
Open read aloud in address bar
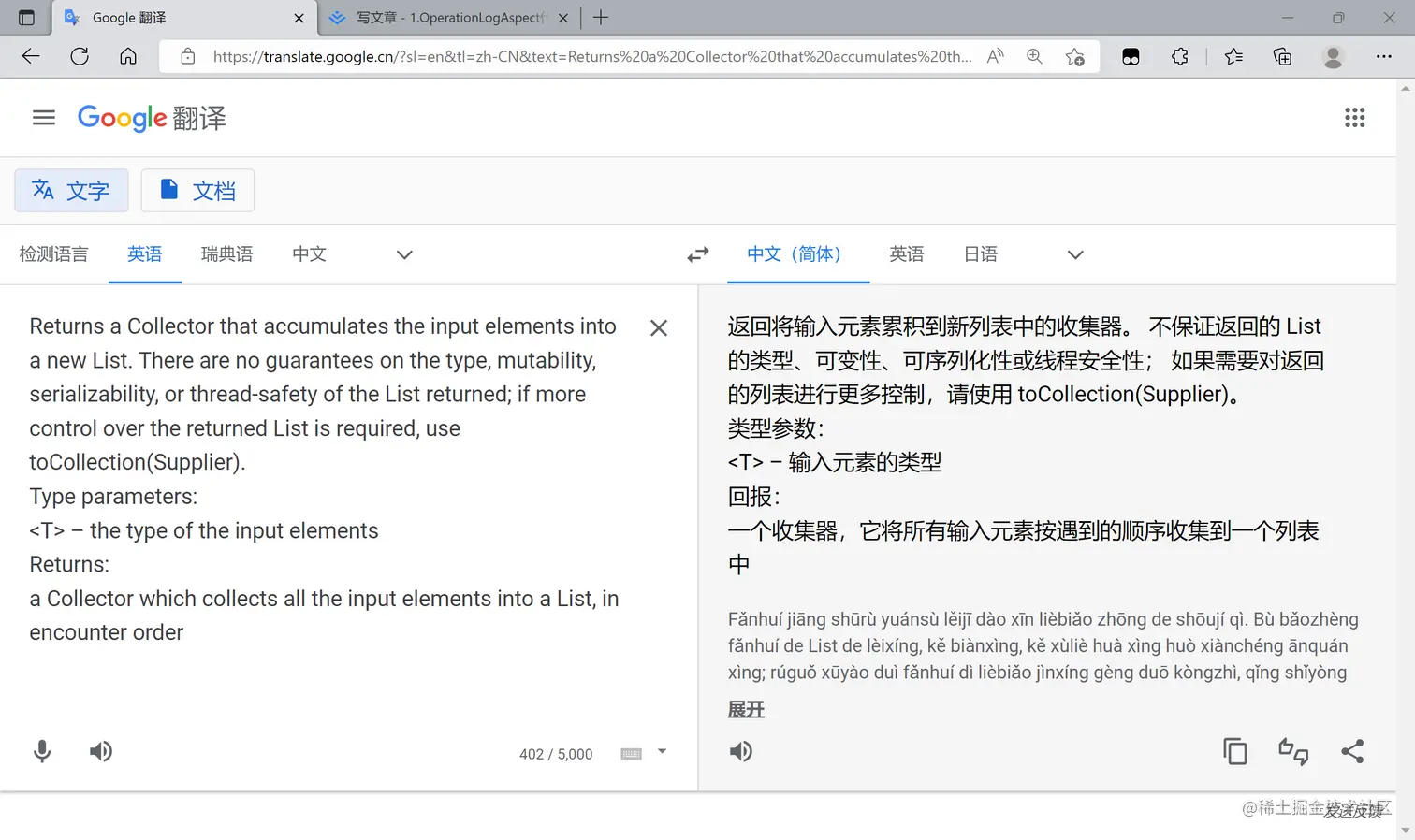[x=996, y=56]
